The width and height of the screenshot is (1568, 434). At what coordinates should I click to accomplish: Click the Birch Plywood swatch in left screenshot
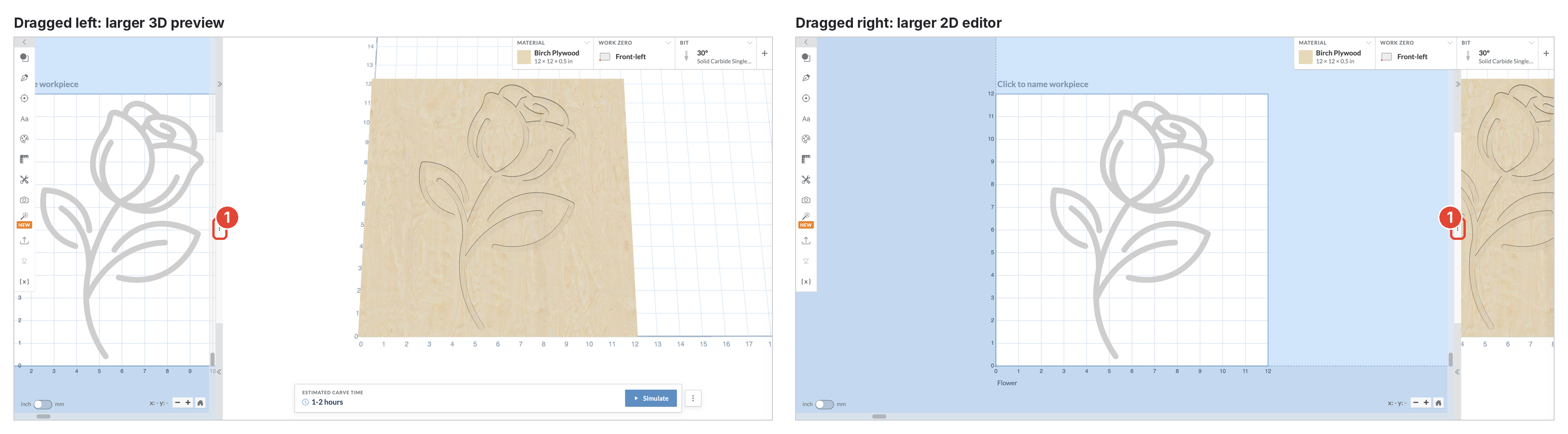[524, 57]
